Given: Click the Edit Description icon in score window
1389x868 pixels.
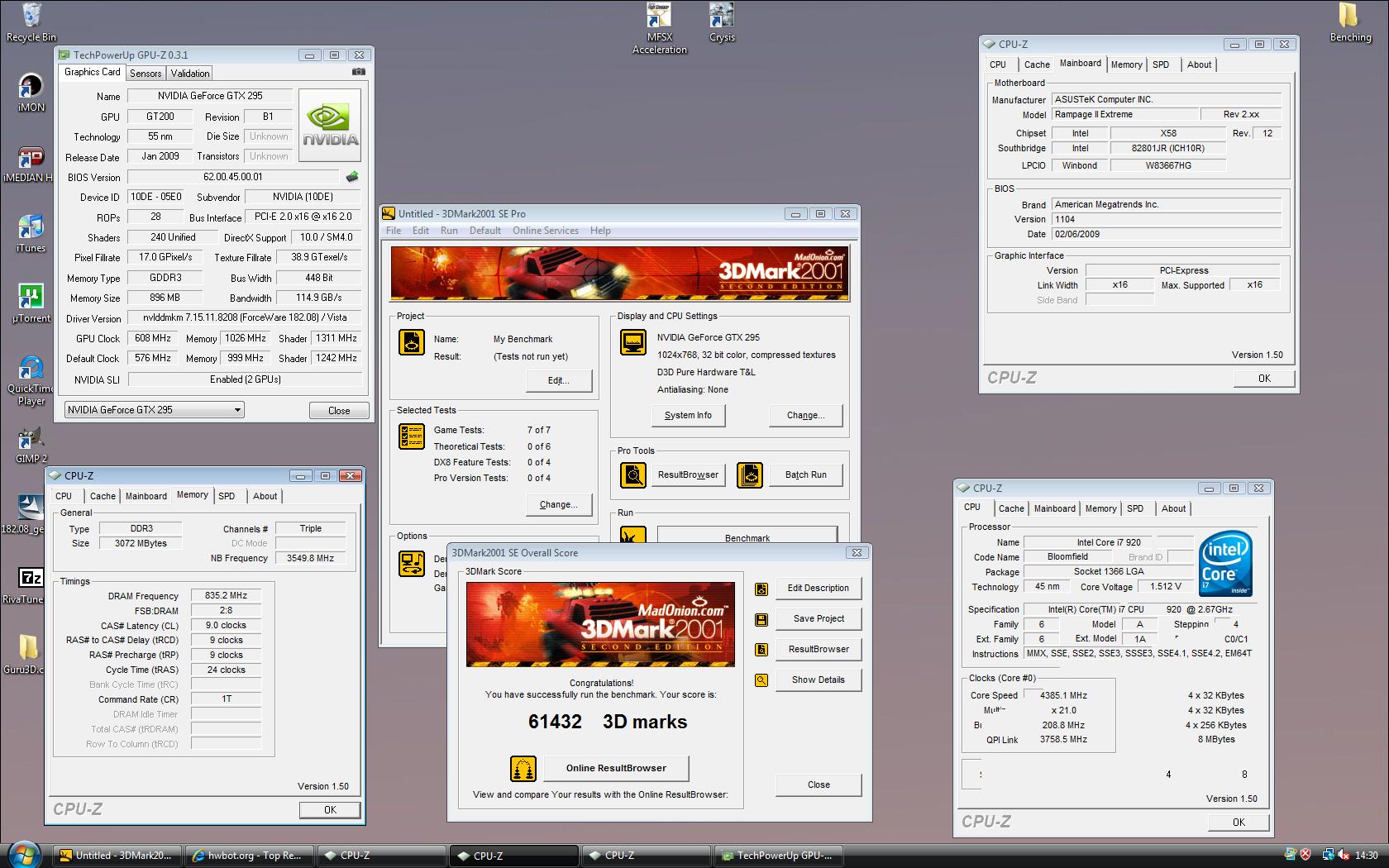Looking at the screenshot, I should (761, 589).
